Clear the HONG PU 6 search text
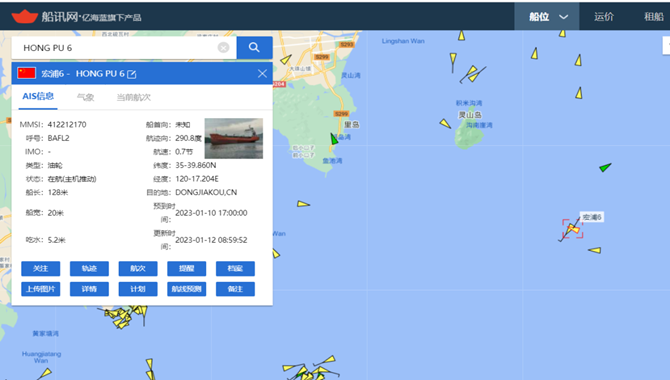The height and width of the screenshot is (380, 670). tap(223, 47)
